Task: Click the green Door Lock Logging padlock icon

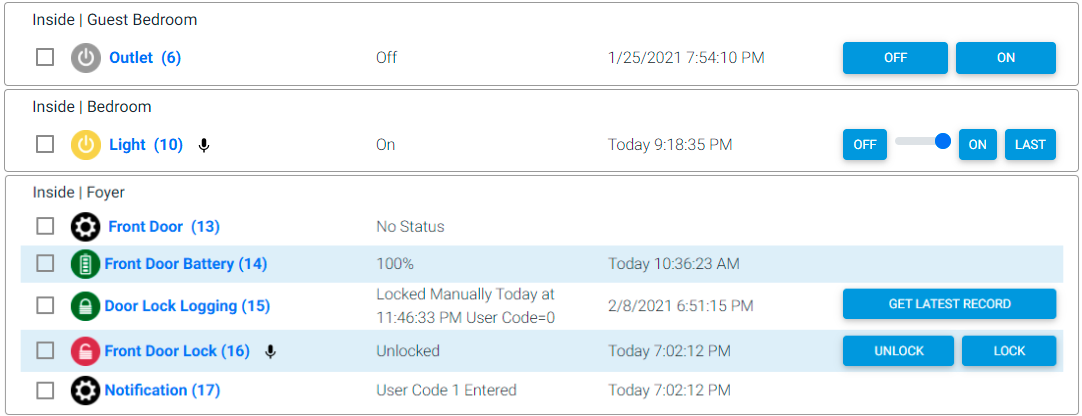Action: point(86,306)
